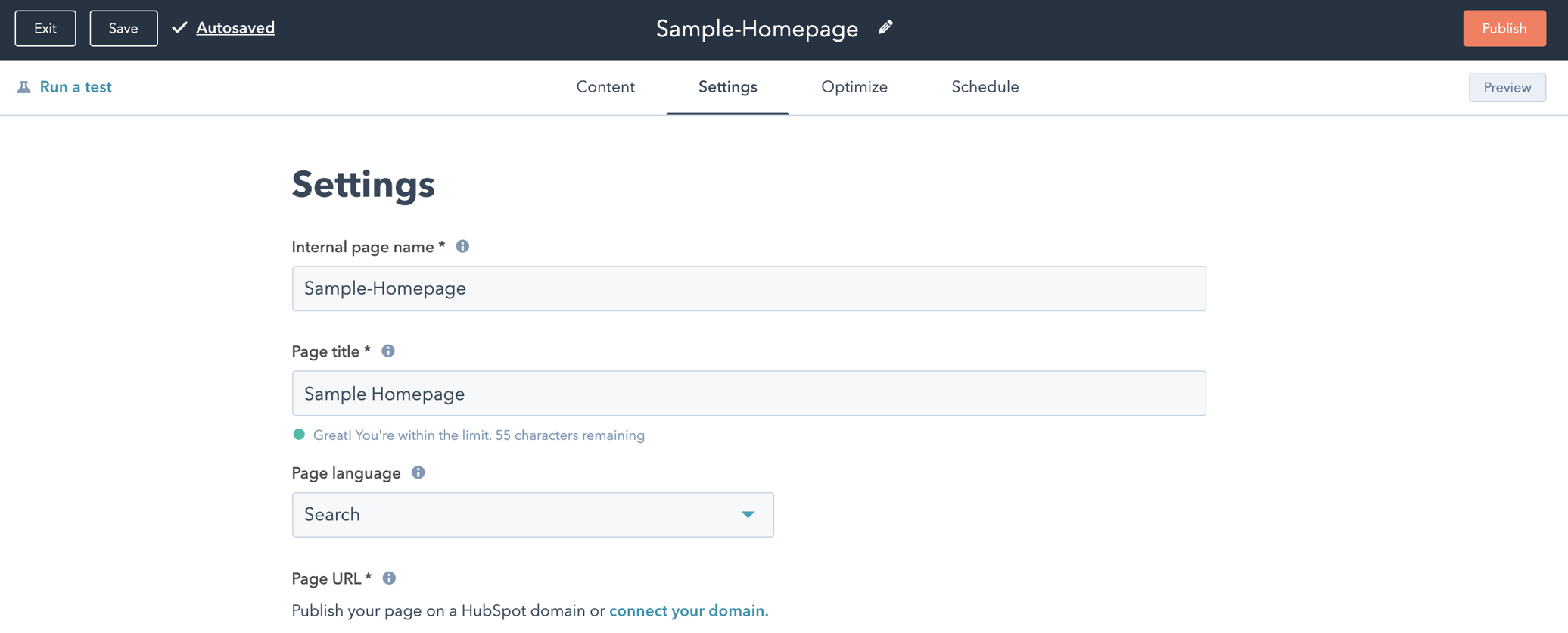Click the Exit button
Viewport: 1568px width, 633px height.
point(45,29)
